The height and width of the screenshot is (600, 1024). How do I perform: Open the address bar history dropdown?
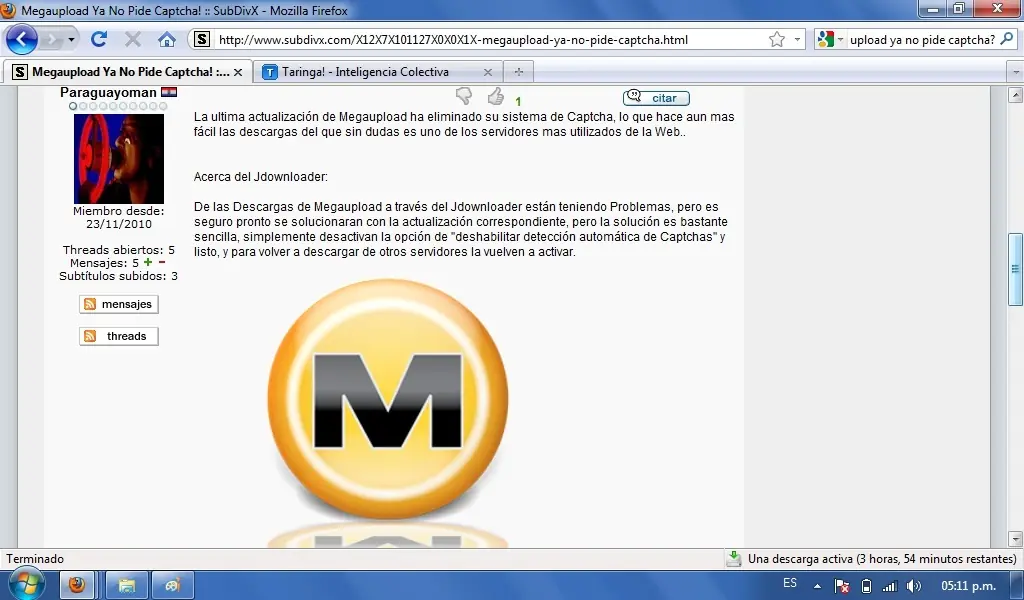pos(797,40)
